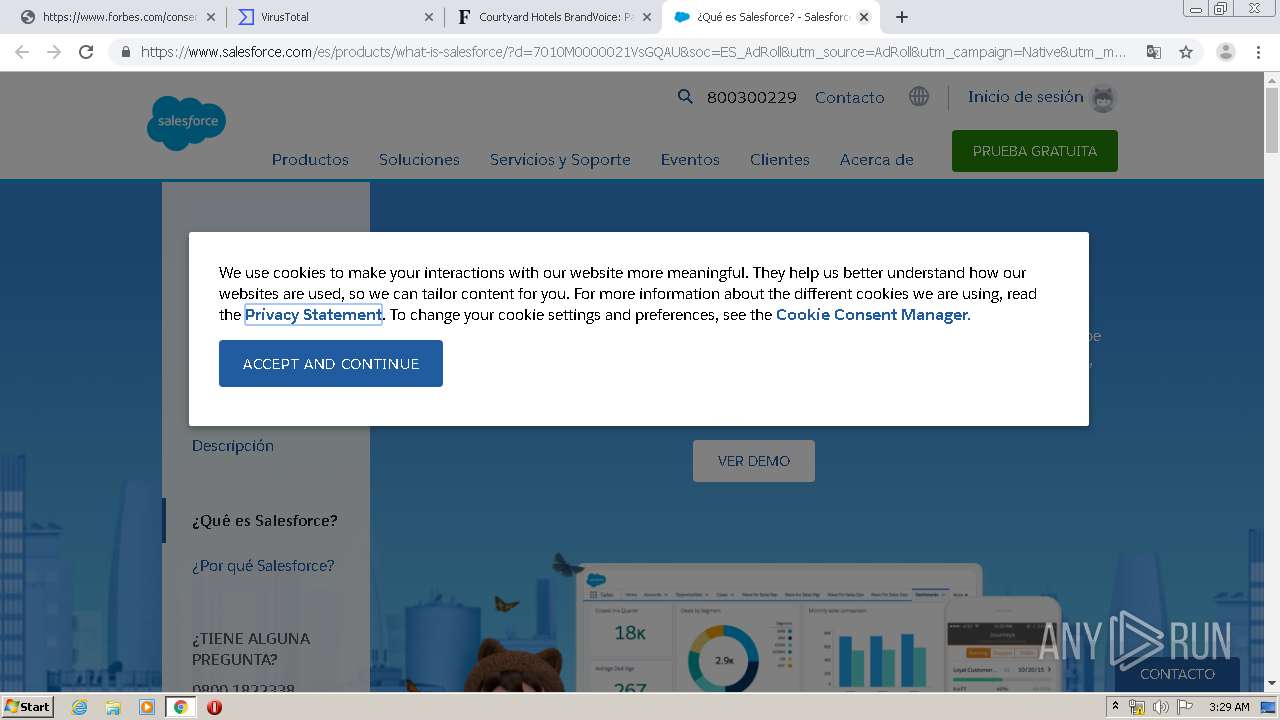Open the Productos menu

click(x=310, y=159)
